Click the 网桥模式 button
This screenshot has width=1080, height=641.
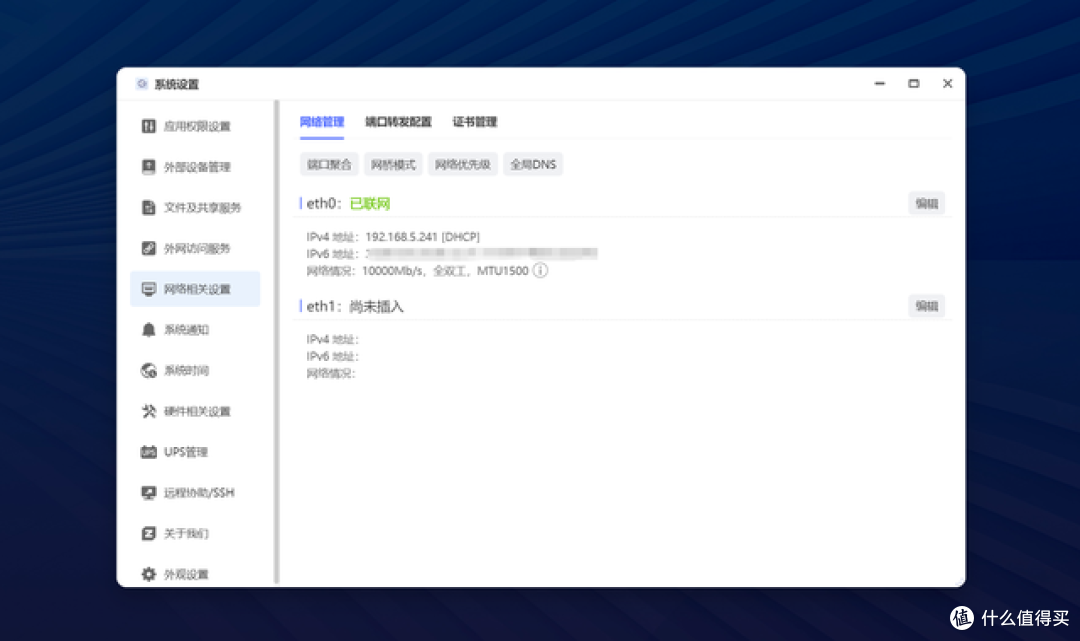[x=393, y=164]
